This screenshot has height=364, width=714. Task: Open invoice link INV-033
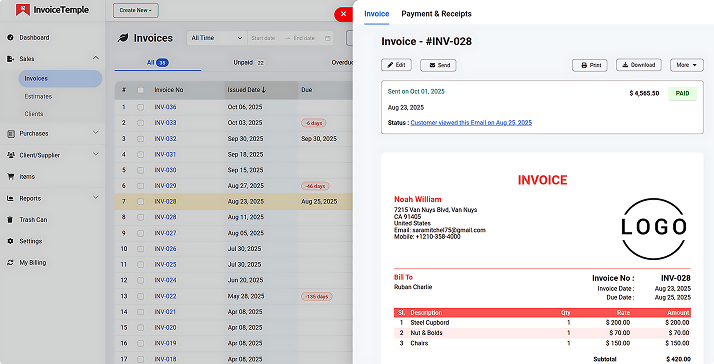click(x=165, y=123)
